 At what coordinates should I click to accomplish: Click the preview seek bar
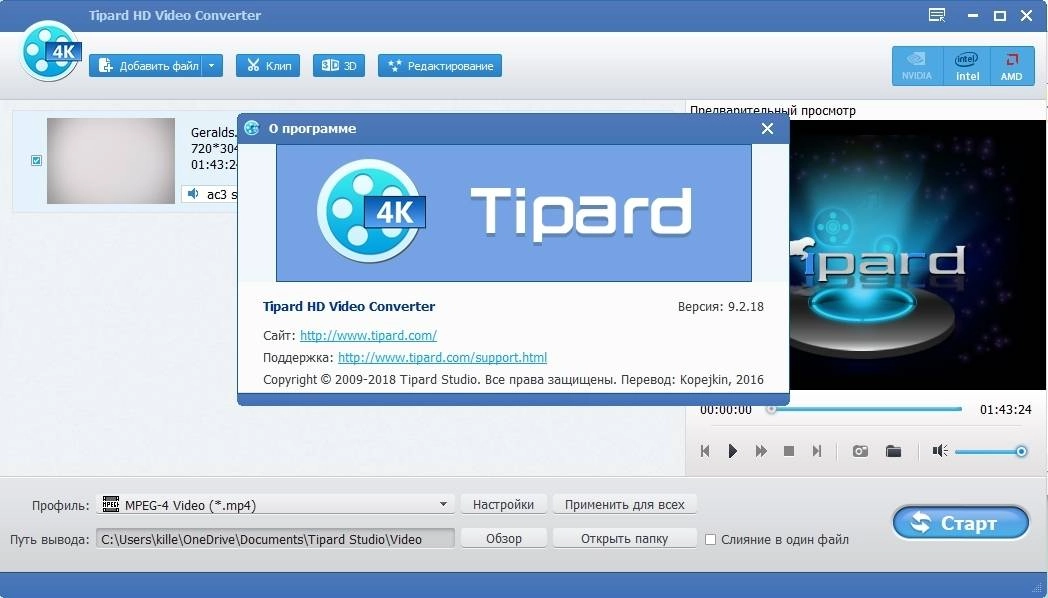point(866,409)
